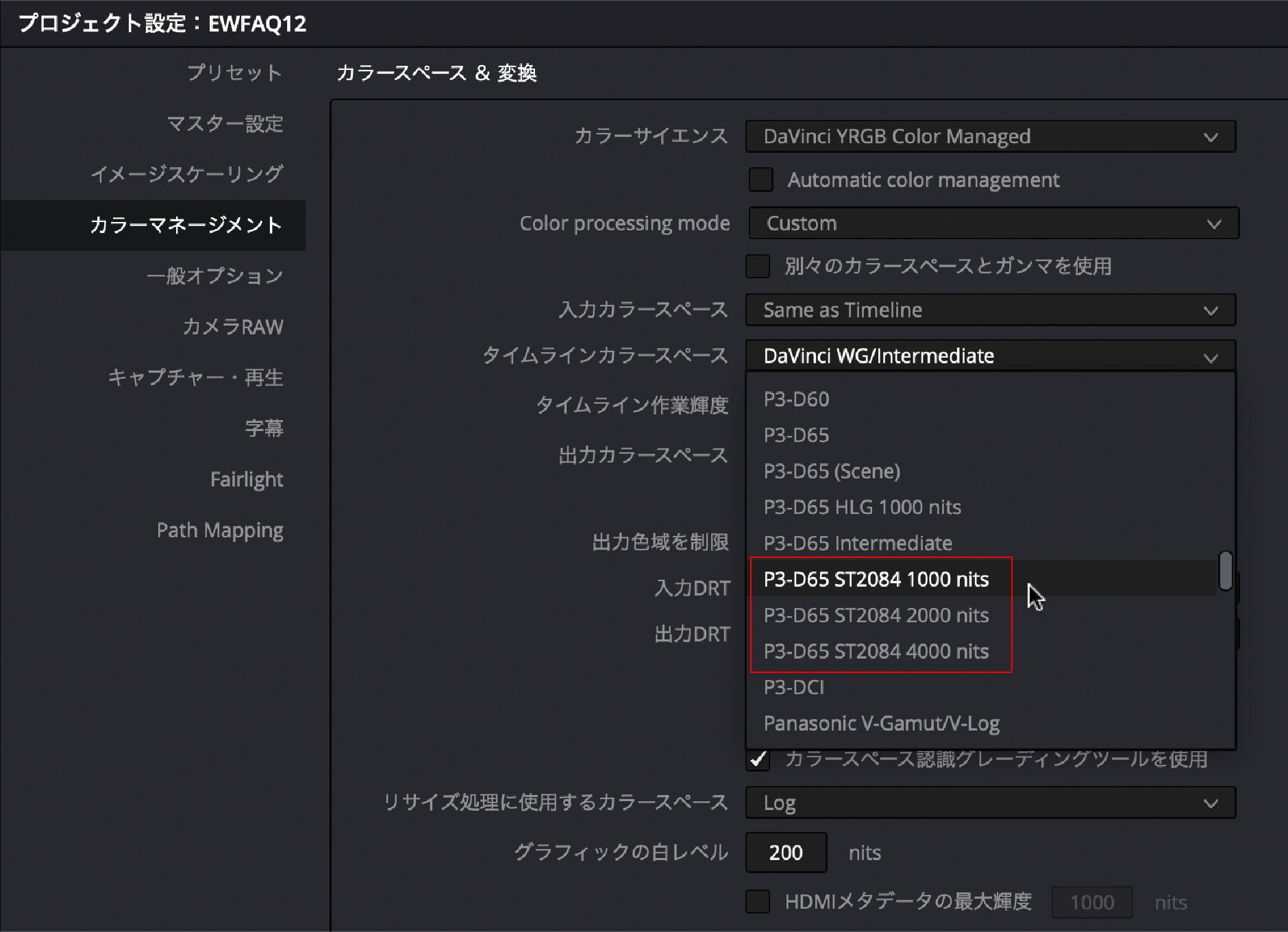The image size is (1288, 932).
Task: Open the カメラRAW settings
Action: pyautogui.click(x=232, y=326)
